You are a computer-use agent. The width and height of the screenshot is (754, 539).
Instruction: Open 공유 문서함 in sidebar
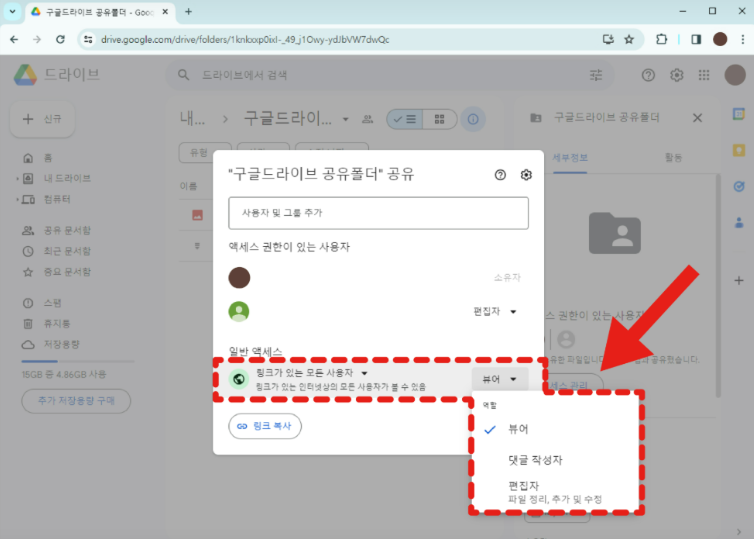pyautogui.click(x=67, y=230)
